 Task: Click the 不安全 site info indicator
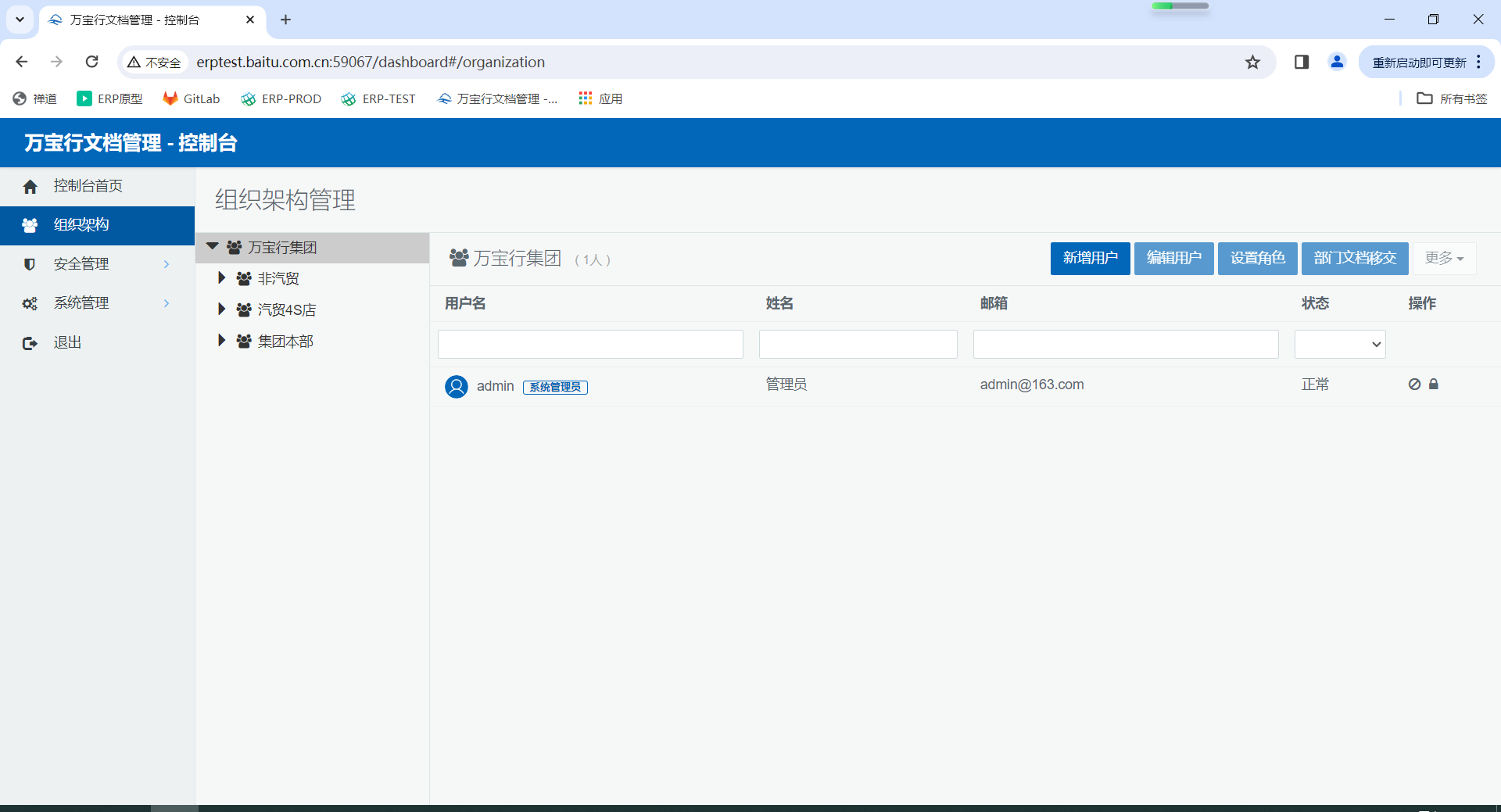click(x=155, y=63)
